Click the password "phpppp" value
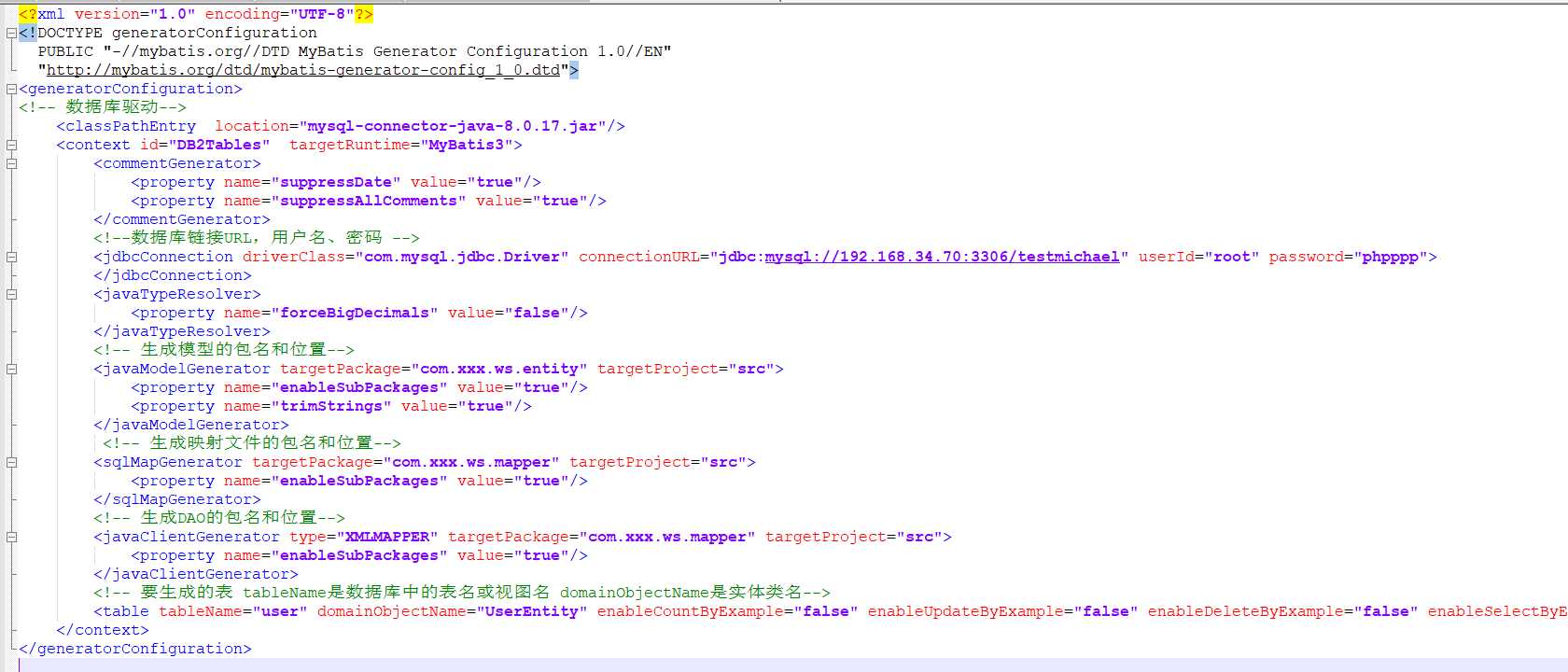 coord(1391,257)
